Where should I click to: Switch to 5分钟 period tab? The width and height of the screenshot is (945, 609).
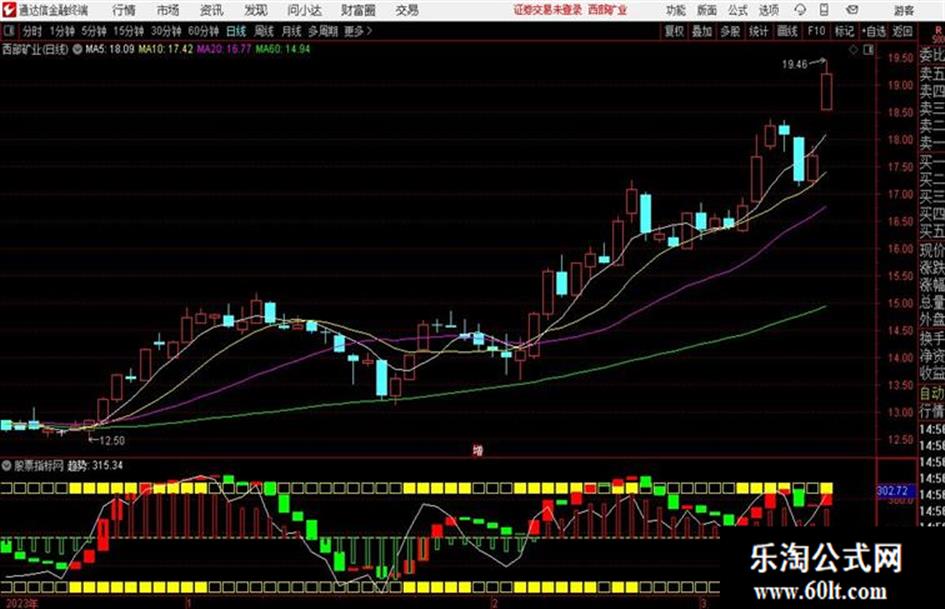[93, 31]
